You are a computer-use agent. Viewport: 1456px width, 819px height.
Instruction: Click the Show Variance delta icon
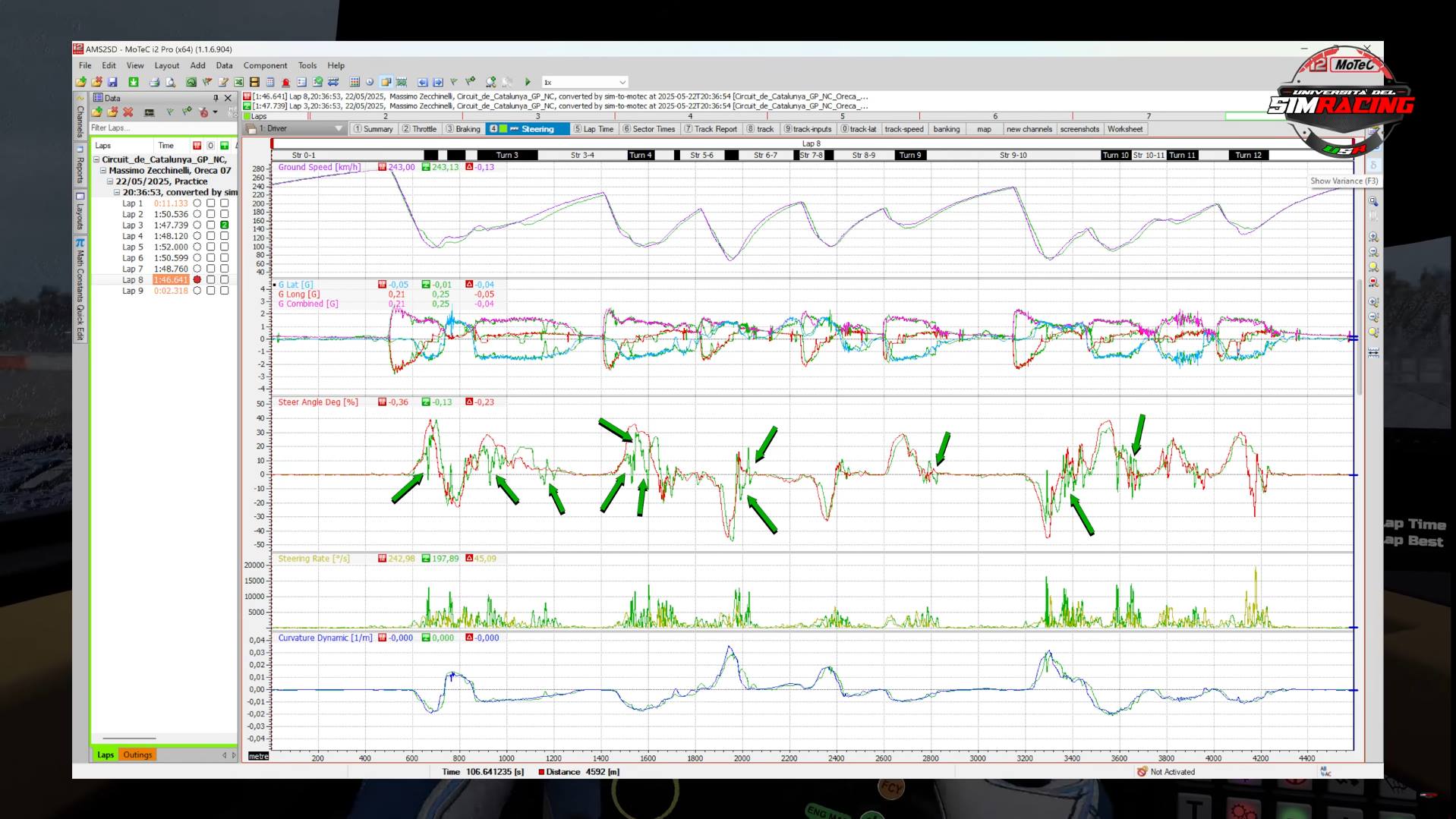point(1373,165)
